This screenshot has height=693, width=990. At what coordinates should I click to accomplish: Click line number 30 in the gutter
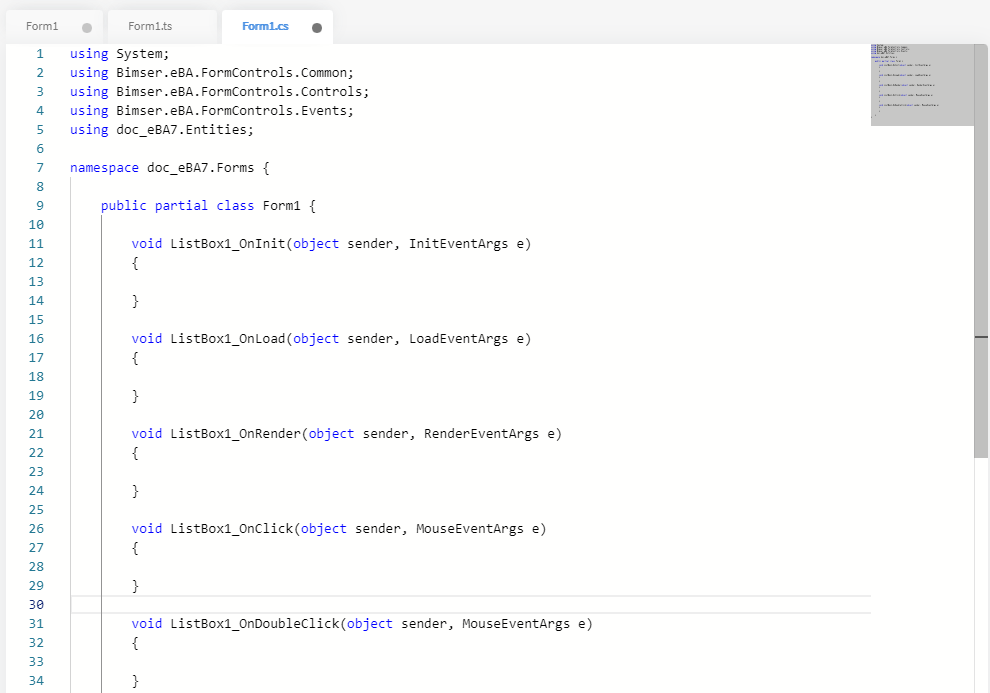tap(37, 604)
